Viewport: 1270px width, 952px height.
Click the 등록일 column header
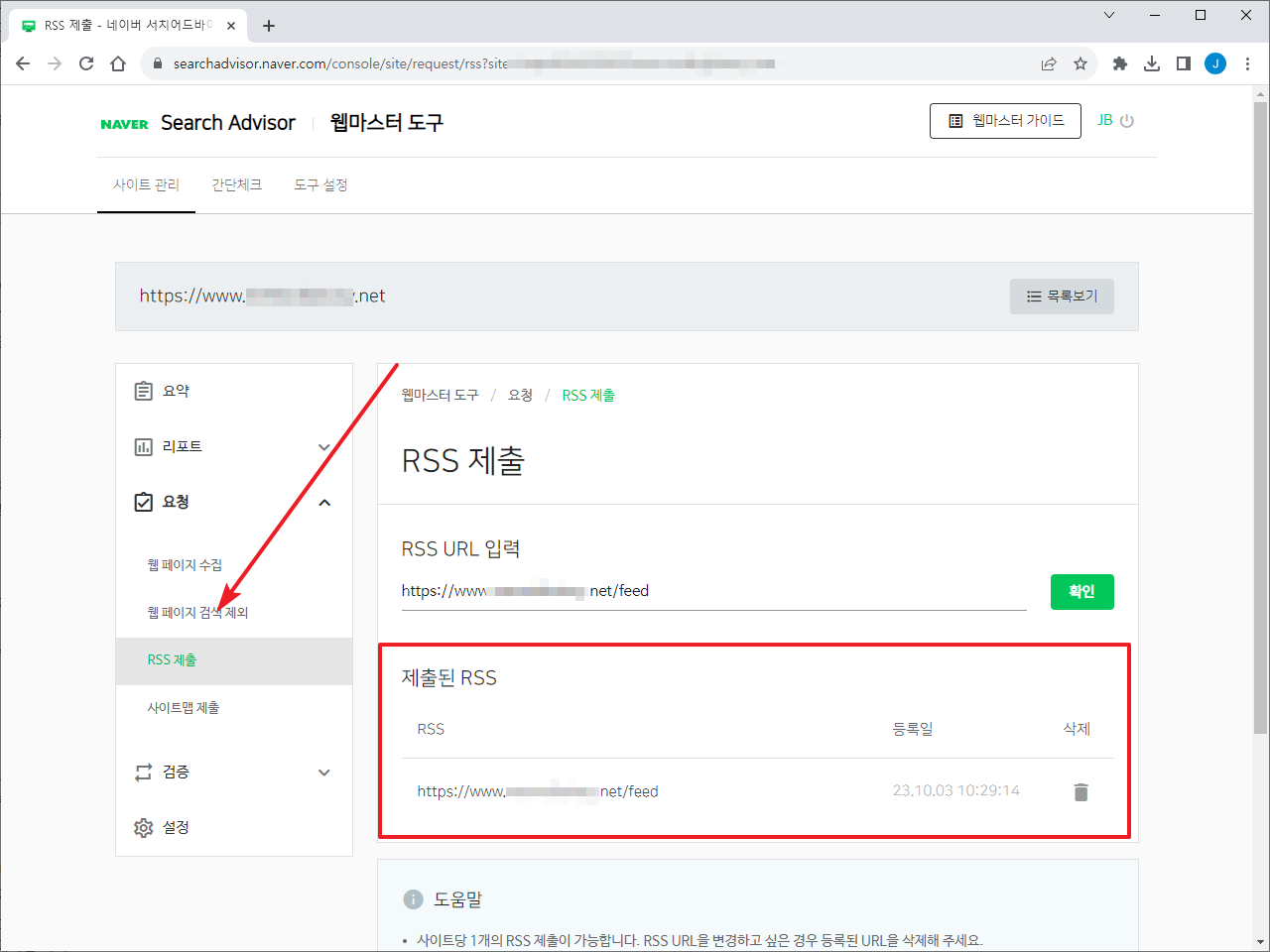(x=913, y=729)
